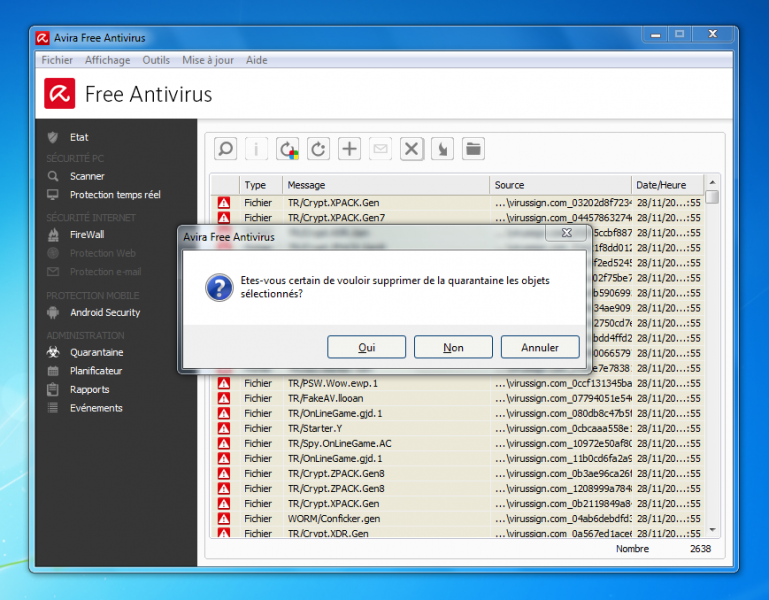Click source cell virussign.com_0ccf131345ba
Screen dimensions: 769x600
(x=563, y=383)
